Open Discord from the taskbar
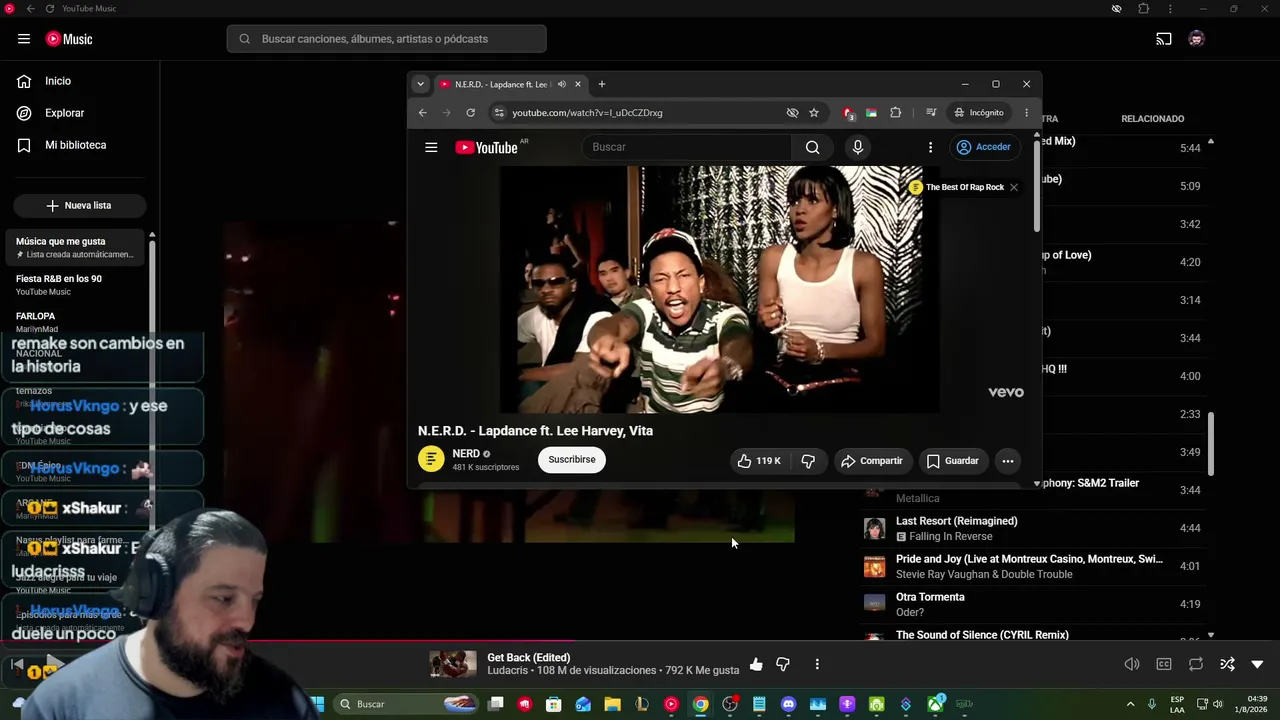The image size is (1280, 720). (x=788, y=704)
